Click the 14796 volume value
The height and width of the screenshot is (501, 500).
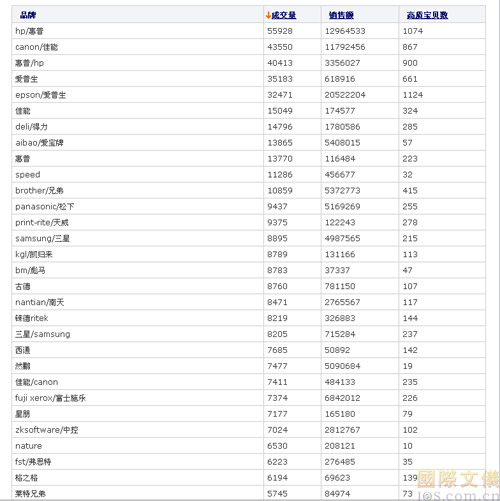[280, 127]
